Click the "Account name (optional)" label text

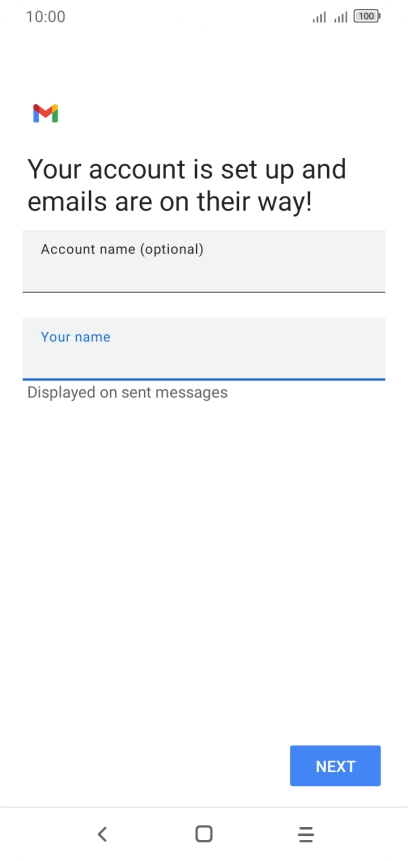pyautogui.click(x=122, y=250)
